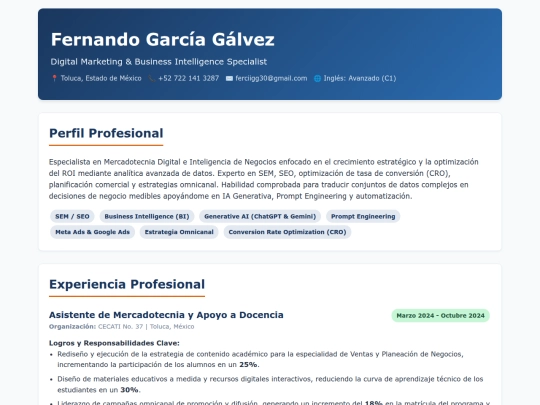Click the profile summary paragraph
The height and width of the screenshot is (405, 540).
264,179
